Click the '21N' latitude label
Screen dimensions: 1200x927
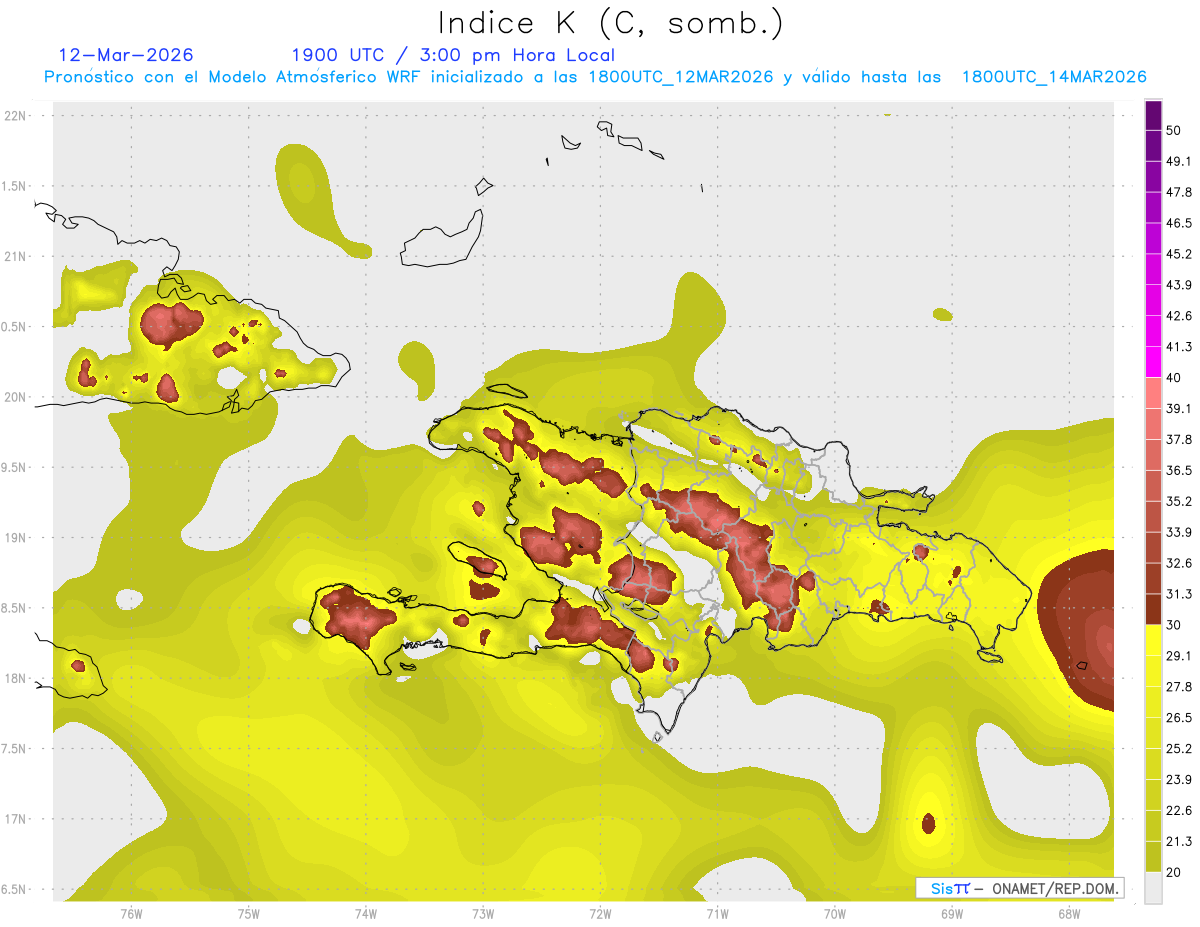pos(17,257)
